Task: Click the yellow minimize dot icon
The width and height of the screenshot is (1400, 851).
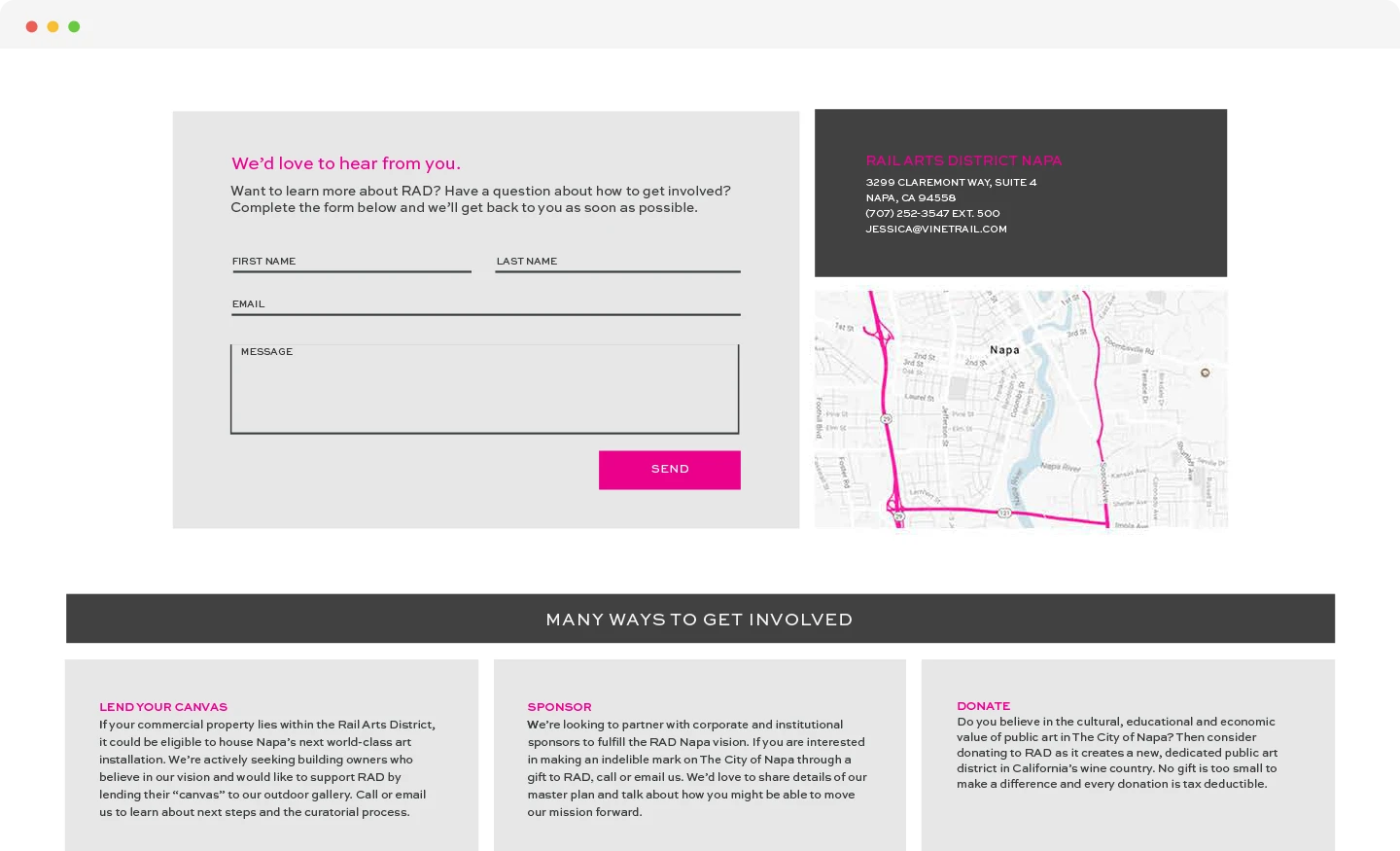Action: [52, 26]
